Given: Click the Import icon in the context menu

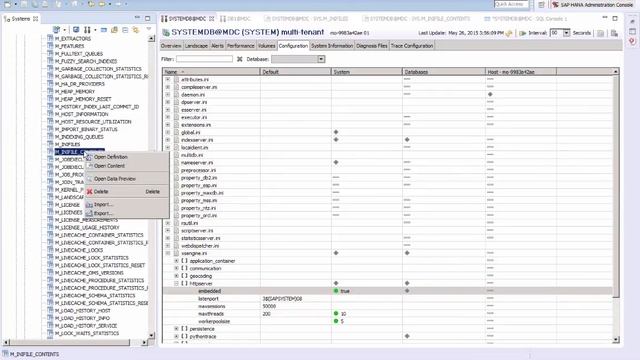Looking at the screenshot, I should tap(89, 204).
